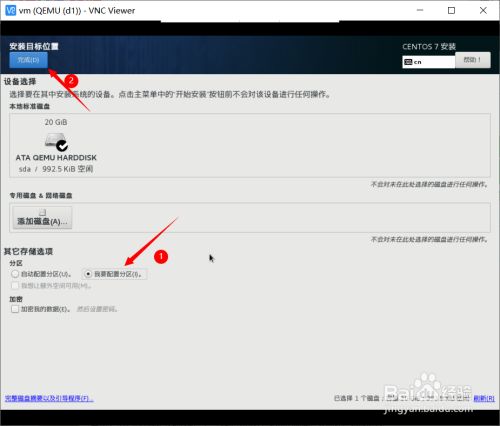500x426 pixels.
Task: Click the sda / 992.5 KiB free text
Action: (56, 169)
